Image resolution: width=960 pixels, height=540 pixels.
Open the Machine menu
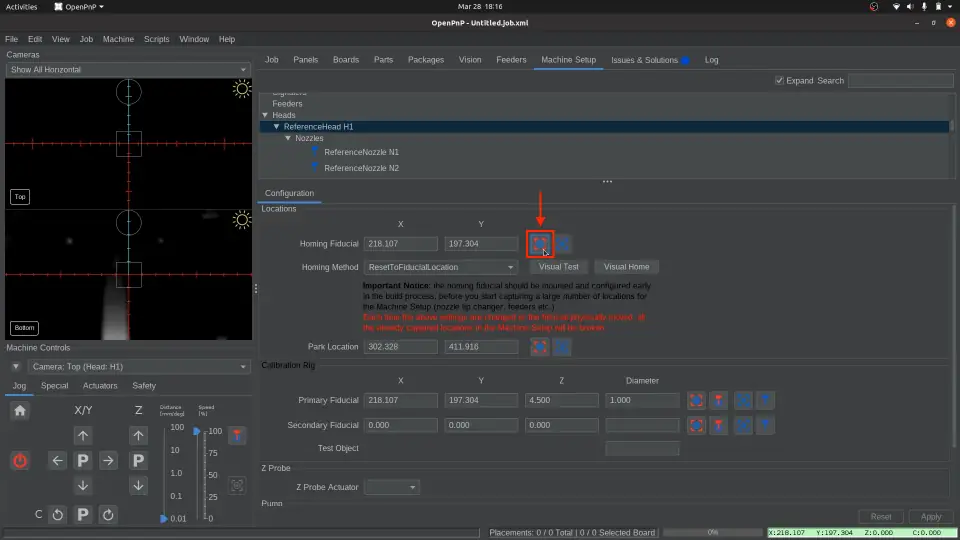click(118, 39)
